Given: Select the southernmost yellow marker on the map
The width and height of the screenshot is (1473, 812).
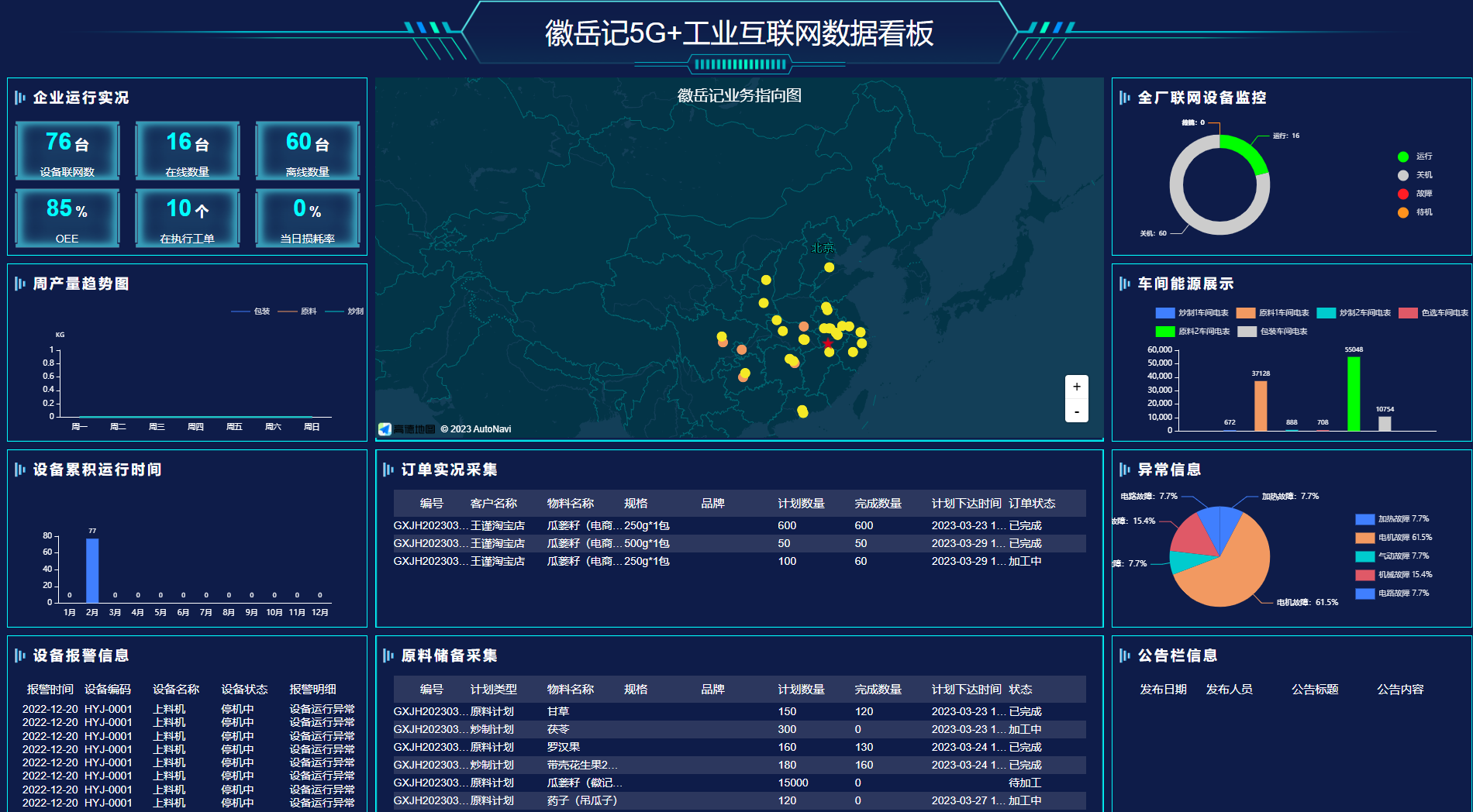Looking at the screenshot, I should [802, 411].
